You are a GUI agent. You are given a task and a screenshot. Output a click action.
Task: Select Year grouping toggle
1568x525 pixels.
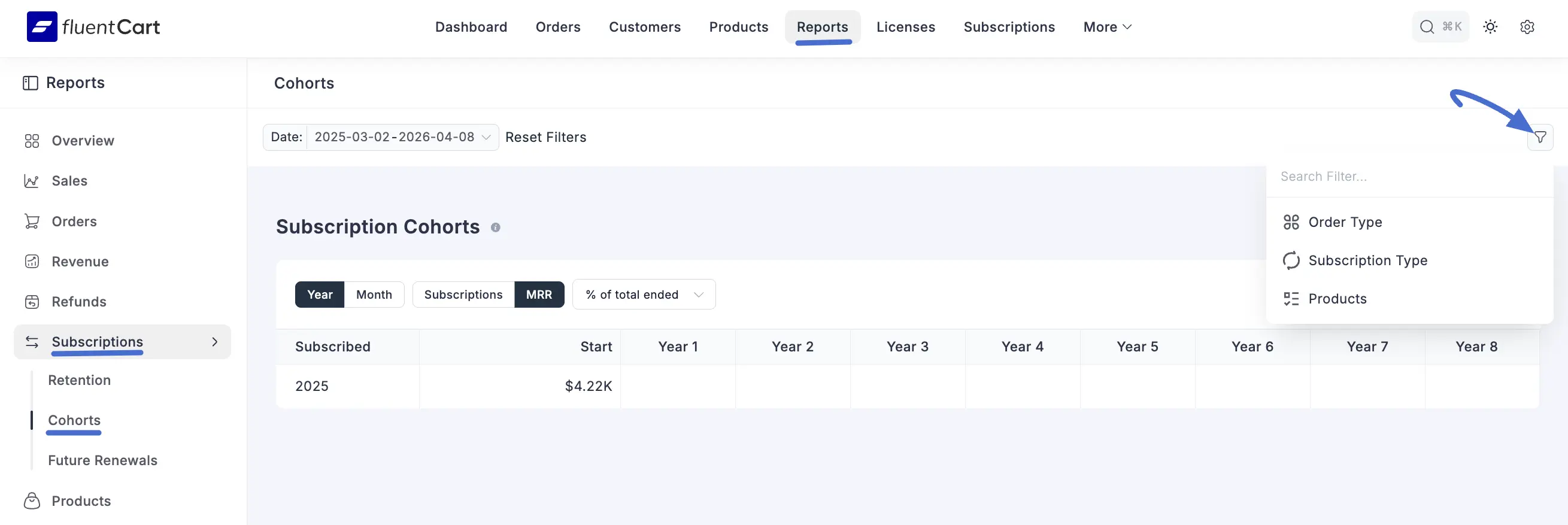[320, 295]
